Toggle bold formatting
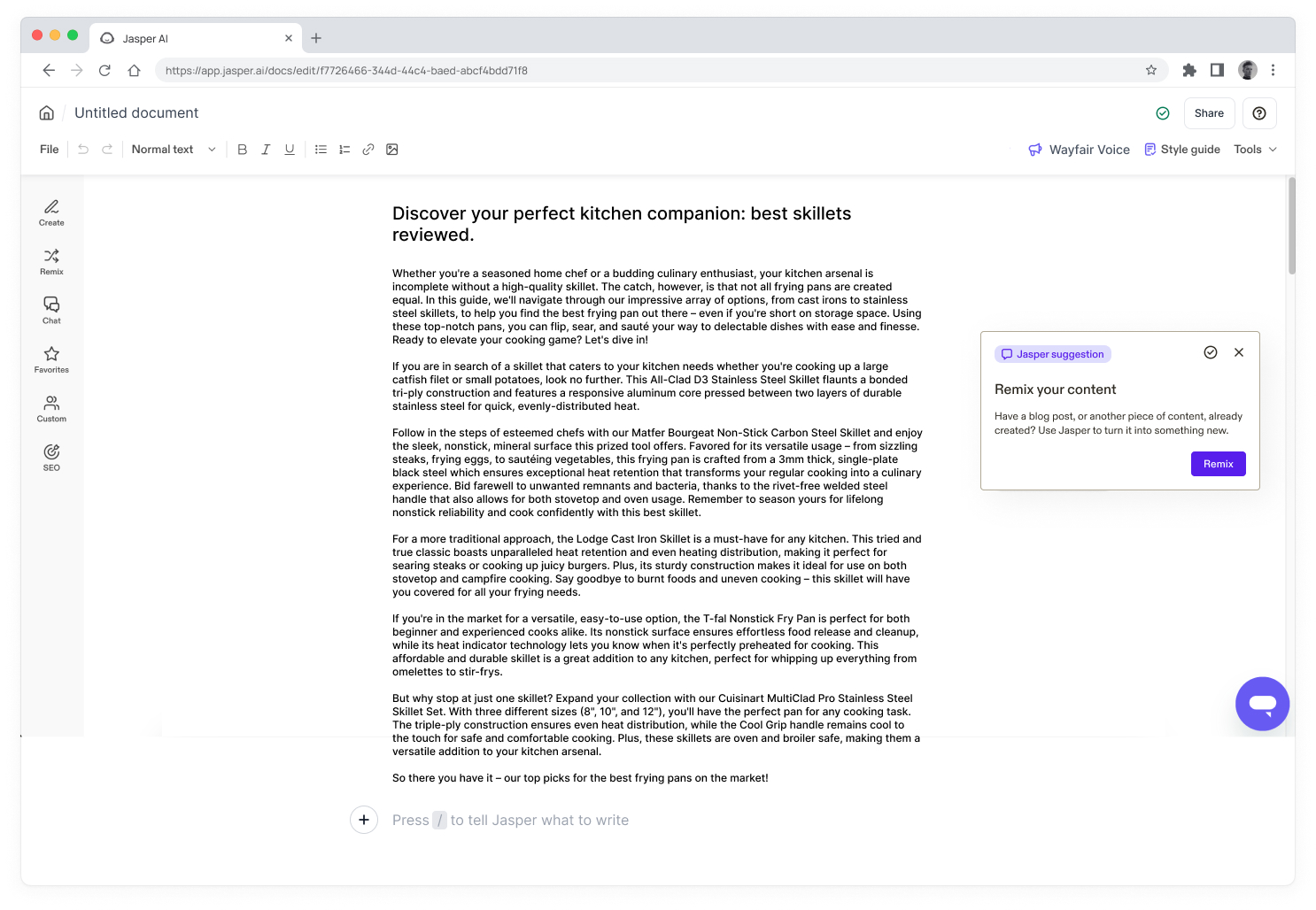This screenshot has height=910, width=1316. [x=242, y=150]
